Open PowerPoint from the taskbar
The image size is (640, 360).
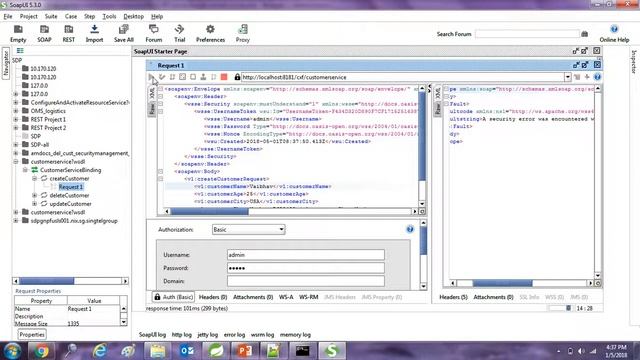pyautogui.click(x=245, y=351)
